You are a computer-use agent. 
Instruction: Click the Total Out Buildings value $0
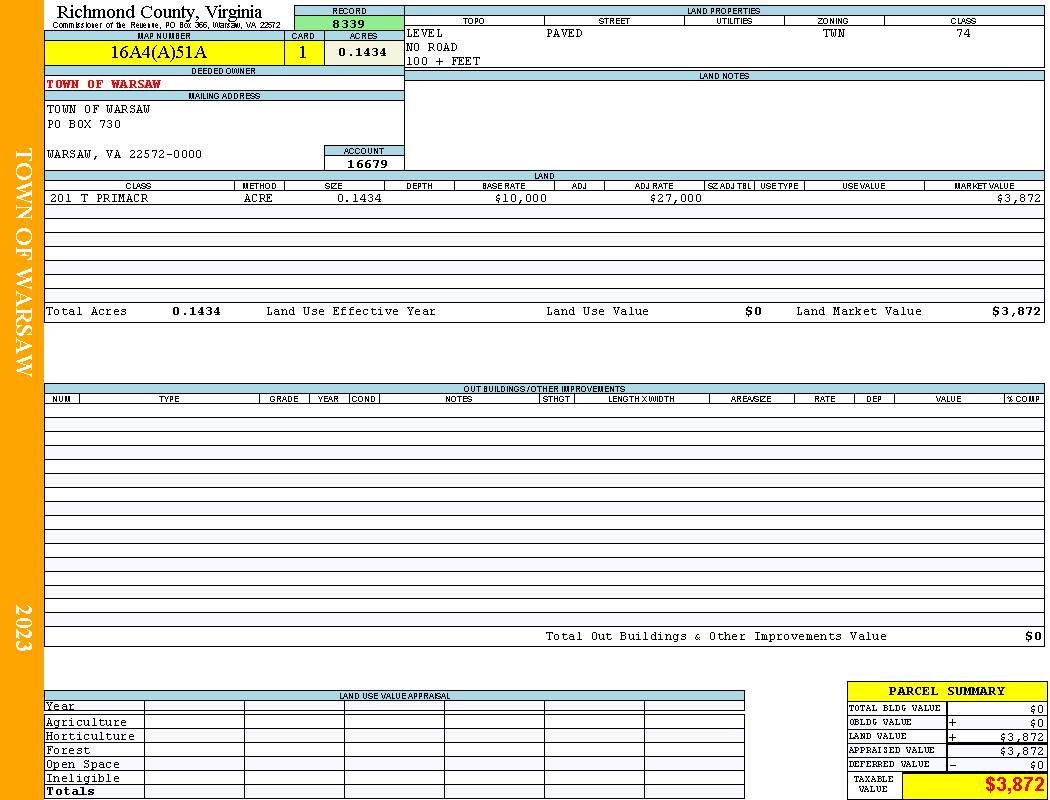(x=1033, y=636)
